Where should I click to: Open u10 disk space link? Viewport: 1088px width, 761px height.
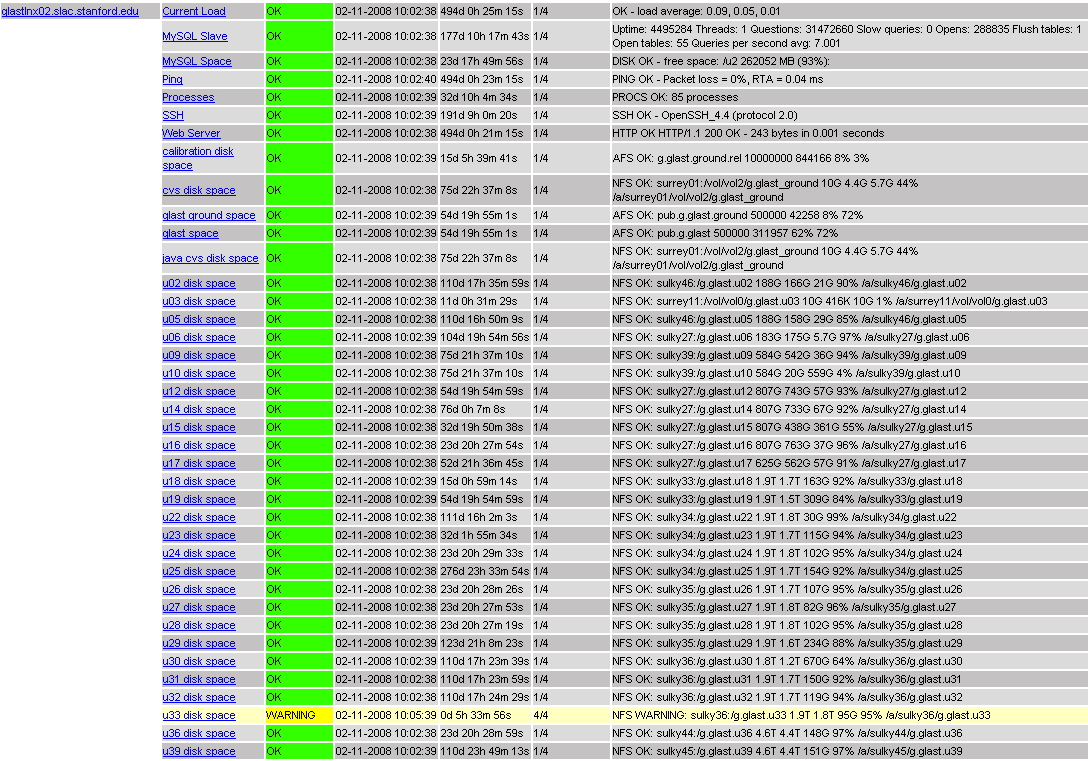199,373
